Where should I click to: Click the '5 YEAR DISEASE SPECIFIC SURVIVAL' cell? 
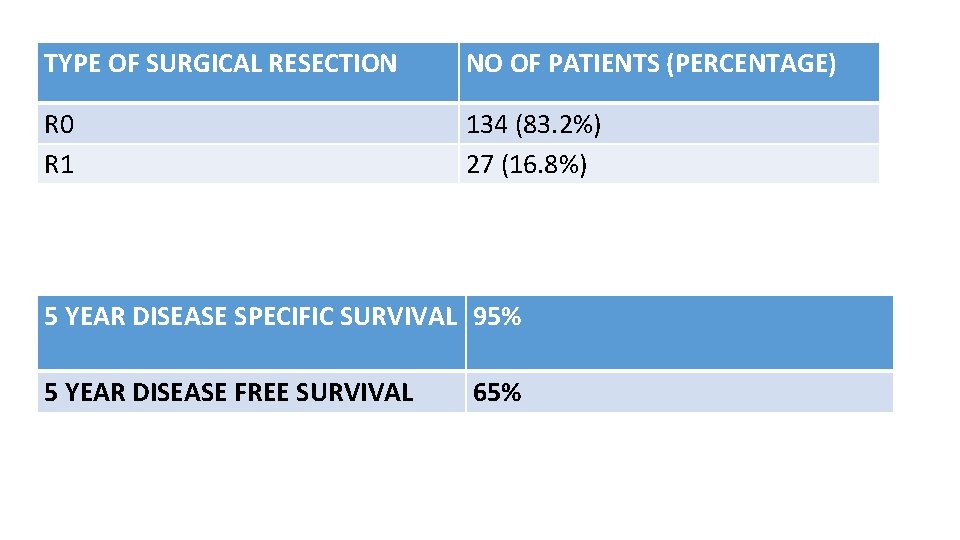(250, 318)
